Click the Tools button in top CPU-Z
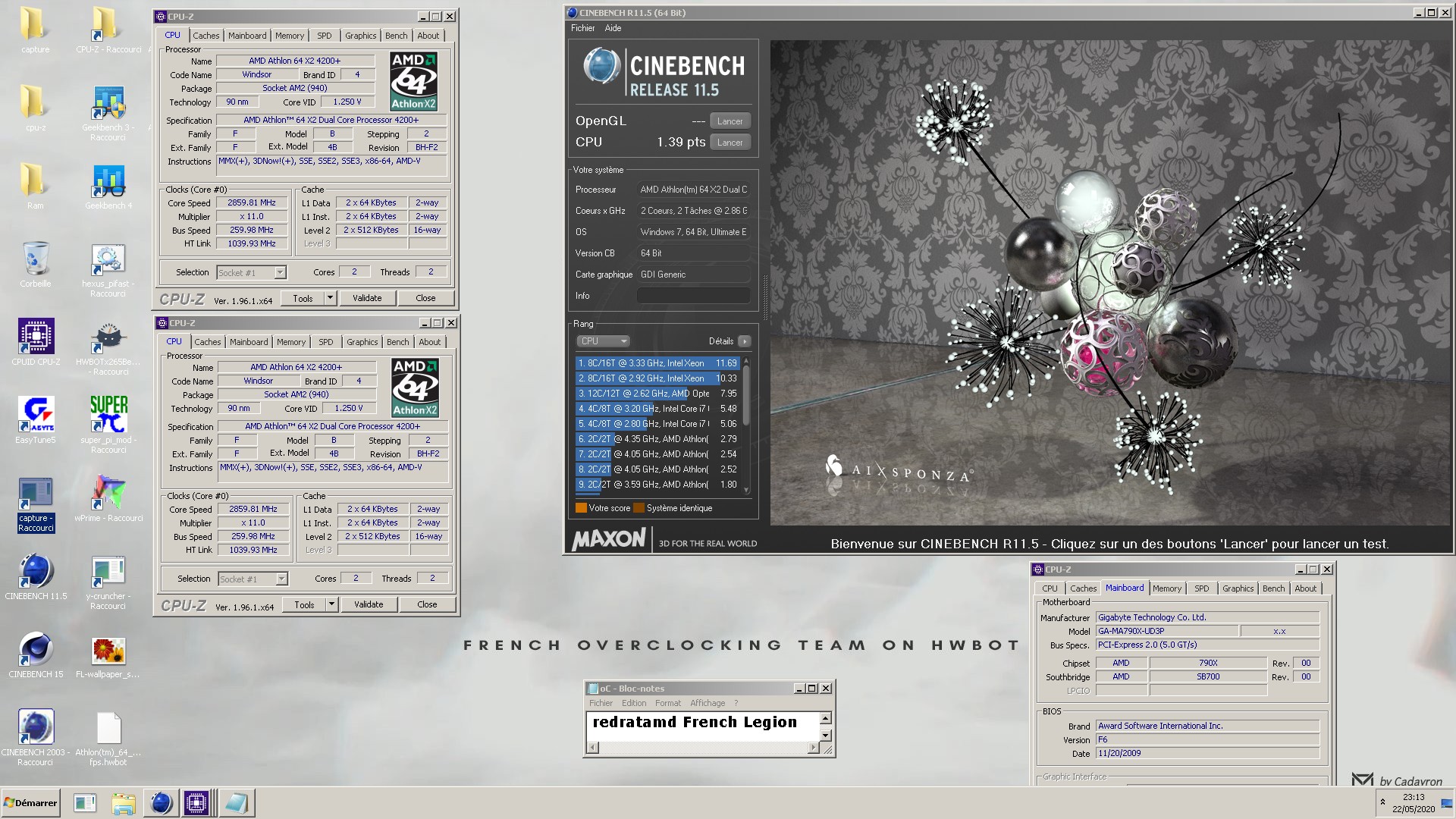 coord(303,298)
